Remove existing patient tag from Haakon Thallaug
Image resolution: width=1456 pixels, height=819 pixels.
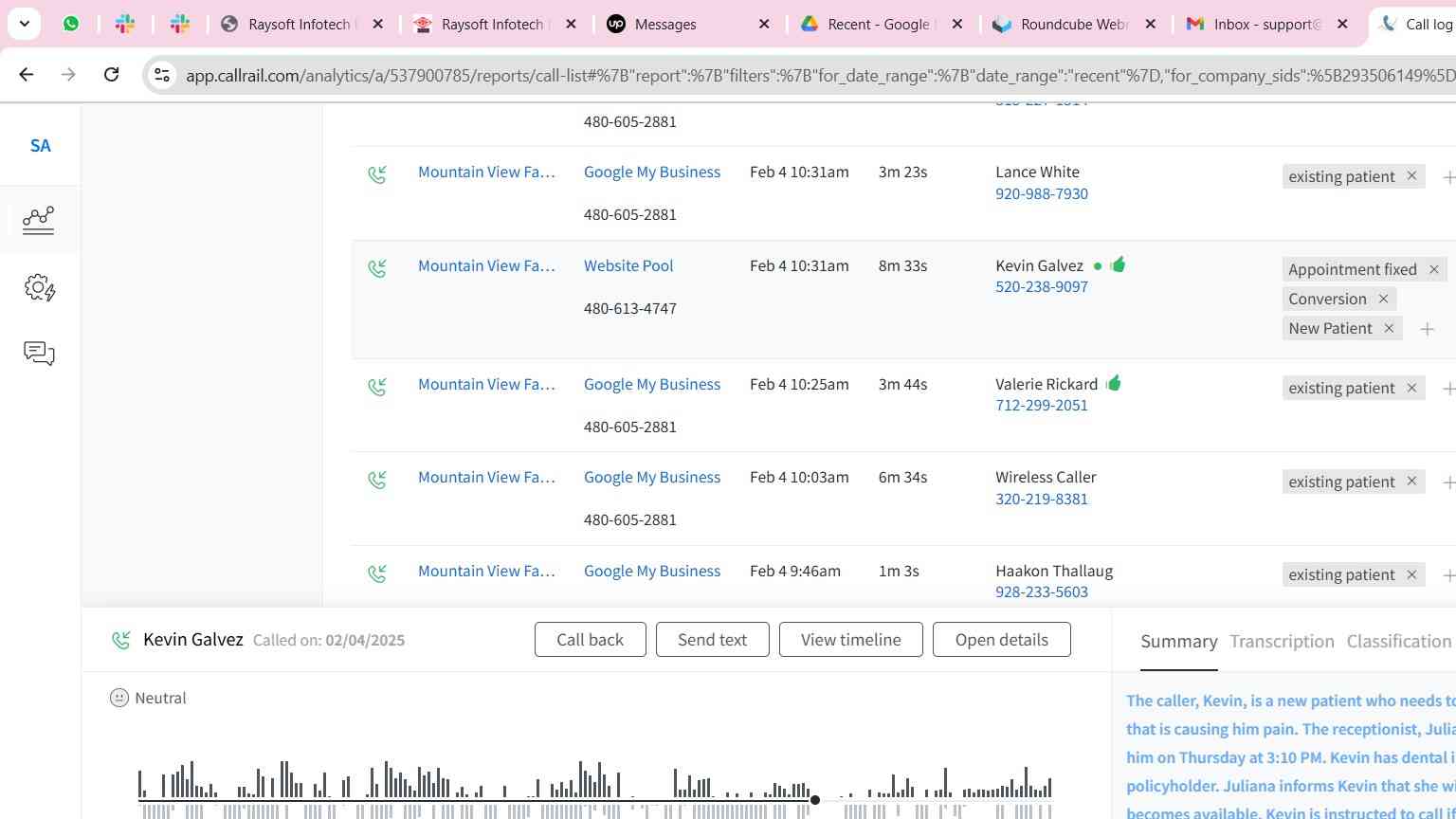tap(1411, 574)
